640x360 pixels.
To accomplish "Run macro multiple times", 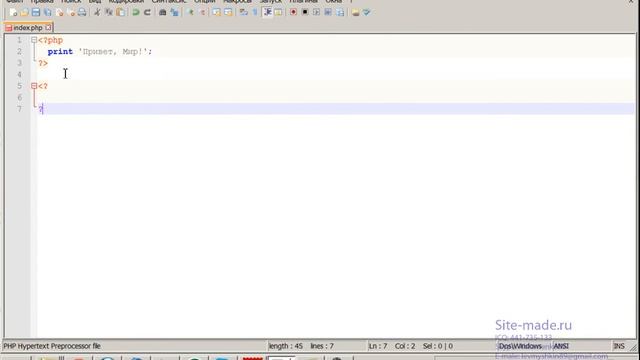I will click(x=328, y=13).
